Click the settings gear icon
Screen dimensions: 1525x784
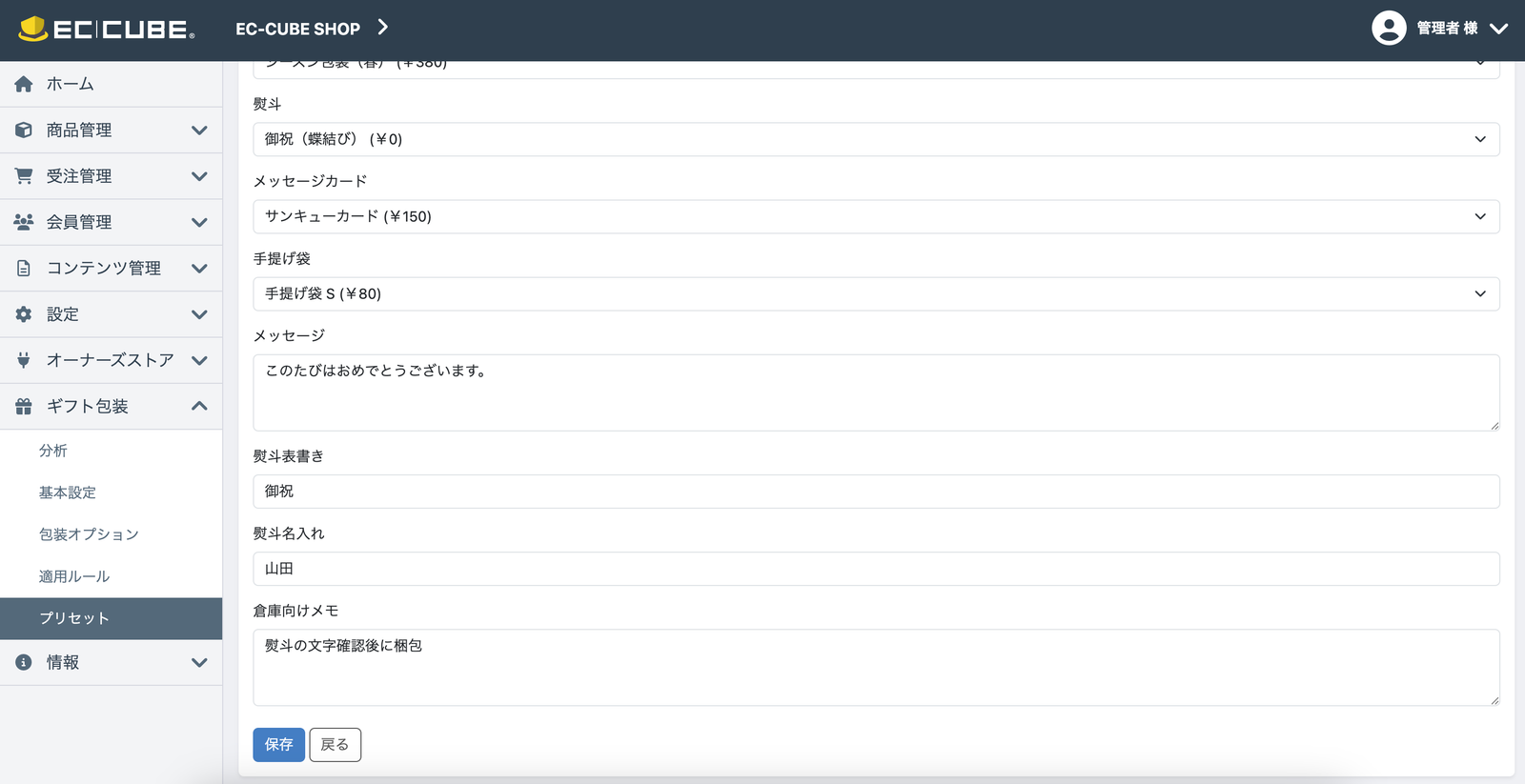[24, 314]
